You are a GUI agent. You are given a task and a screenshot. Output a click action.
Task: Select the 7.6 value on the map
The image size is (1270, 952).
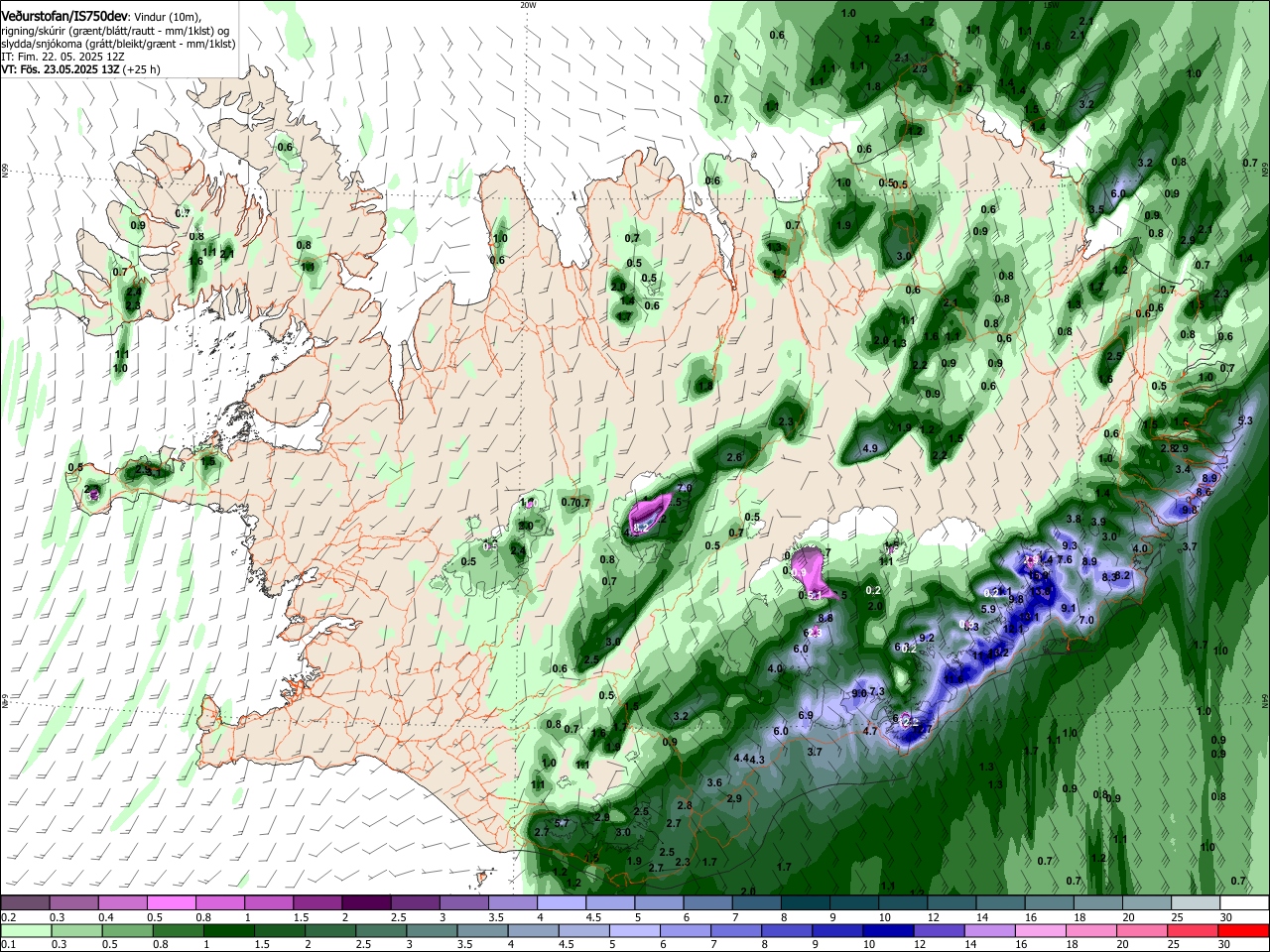click(x=1065, y=559)
